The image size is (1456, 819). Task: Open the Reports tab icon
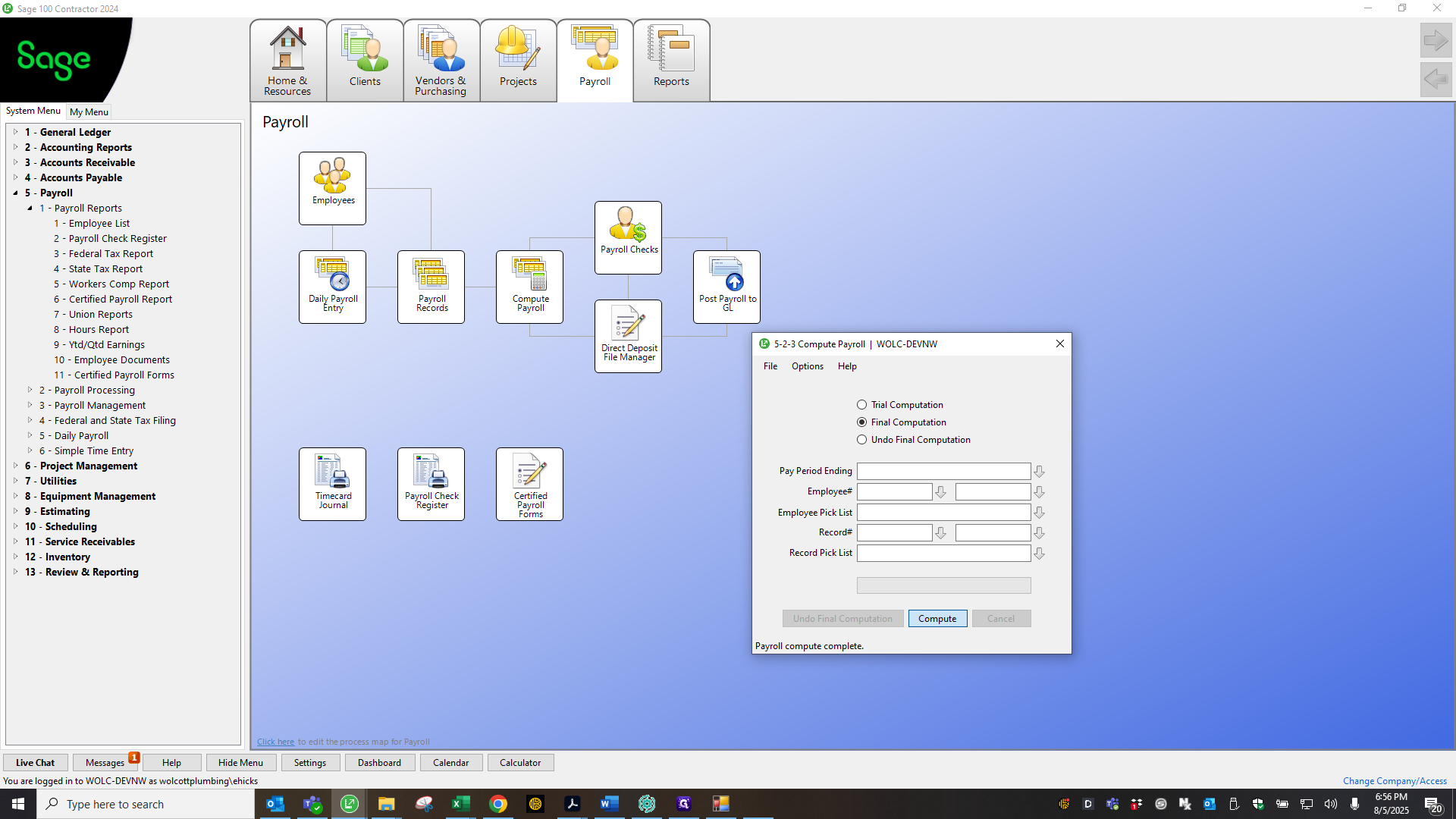pos(671,61)
